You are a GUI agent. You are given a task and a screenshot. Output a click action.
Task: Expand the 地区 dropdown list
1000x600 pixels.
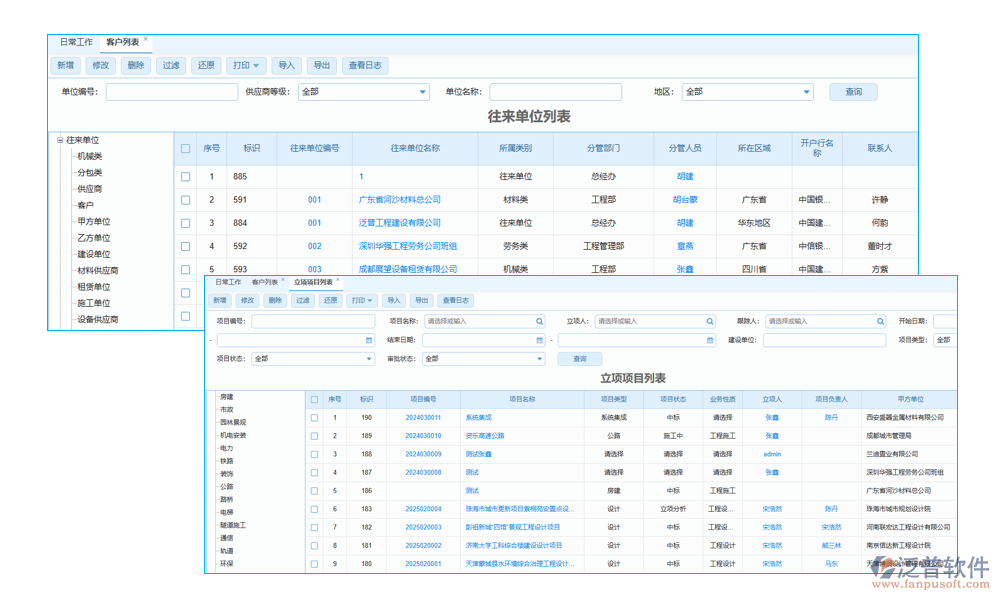(806, 92)
